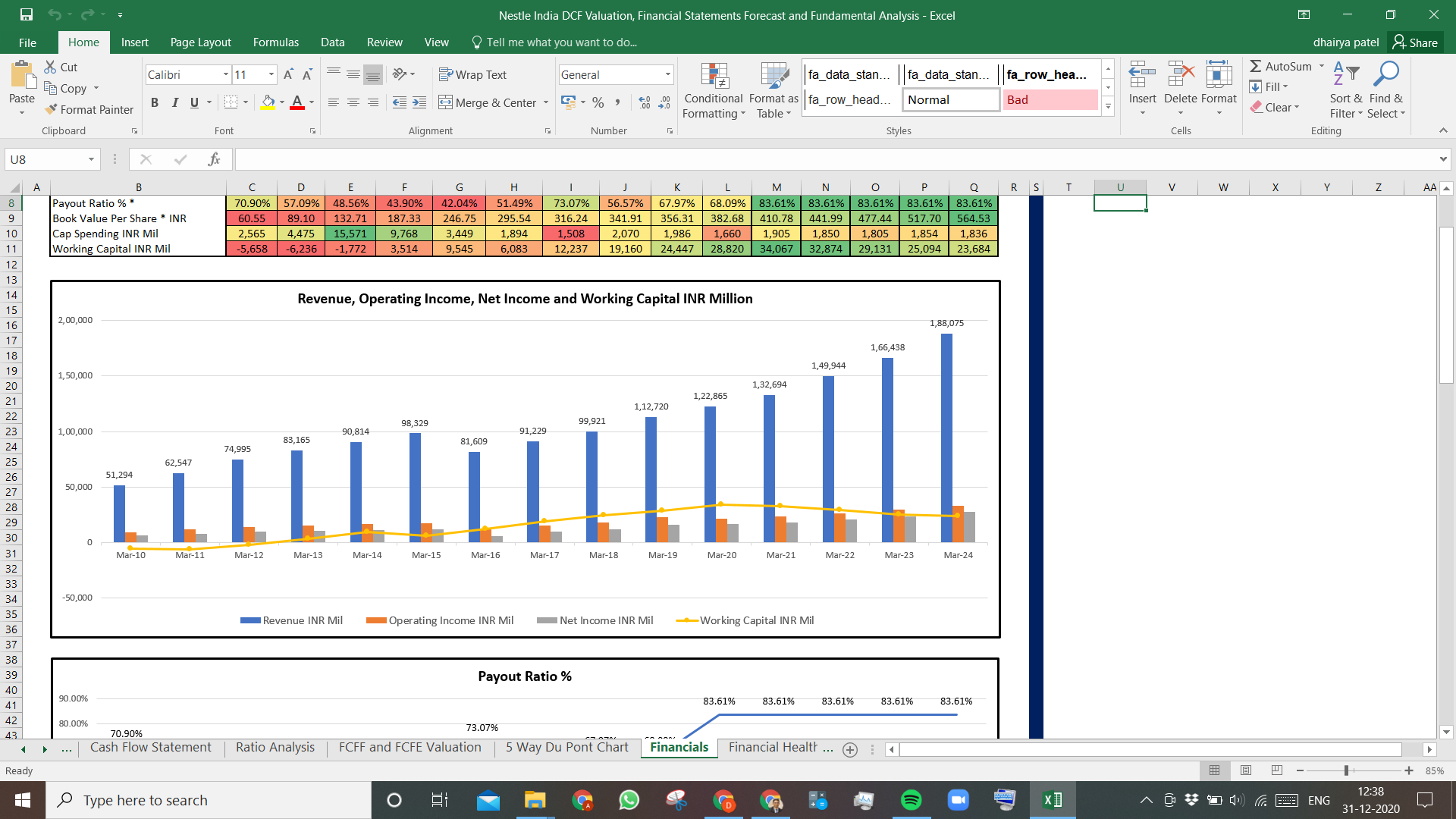Viewport: 1456px width, 819px height.
Task: Toggle Top Align vertical alignment
Action: [334, 74]
